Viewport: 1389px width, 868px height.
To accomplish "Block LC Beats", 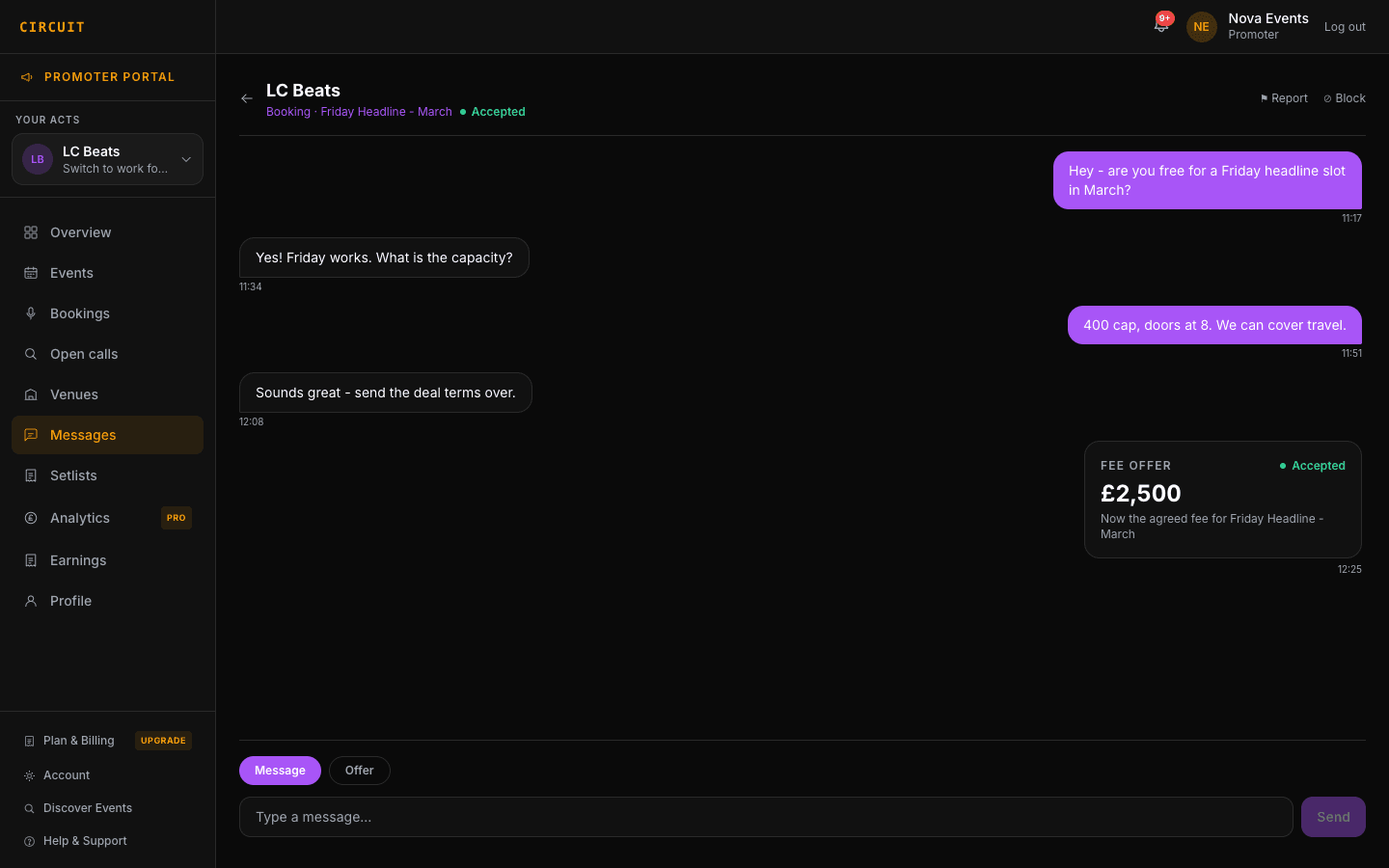I will (x=1345, y=98).
